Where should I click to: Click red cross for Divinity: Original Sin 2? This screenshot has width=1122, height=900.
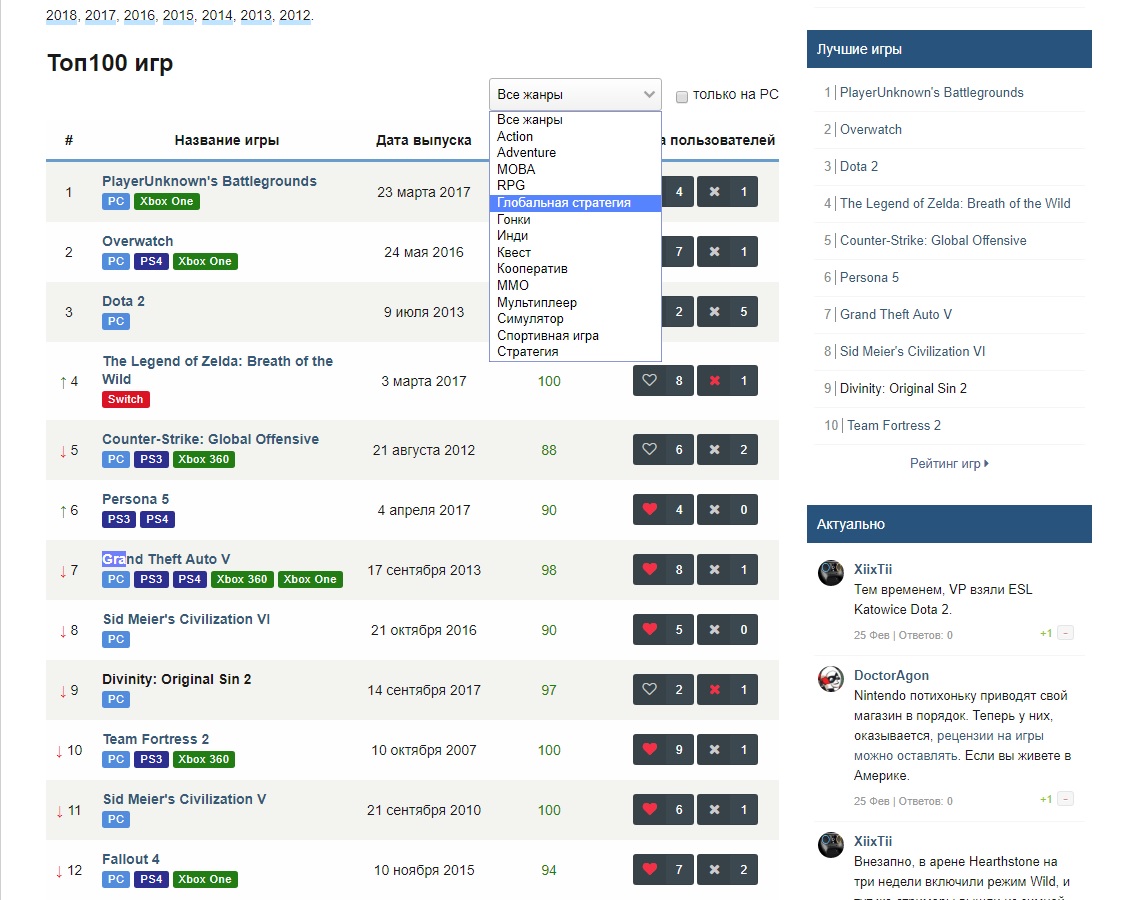714,690
